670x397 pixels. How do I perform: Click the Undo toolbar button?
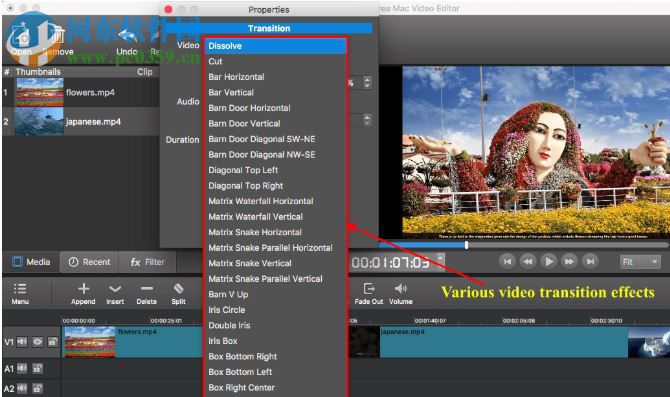pyautogui.click(x=127, y=43)
